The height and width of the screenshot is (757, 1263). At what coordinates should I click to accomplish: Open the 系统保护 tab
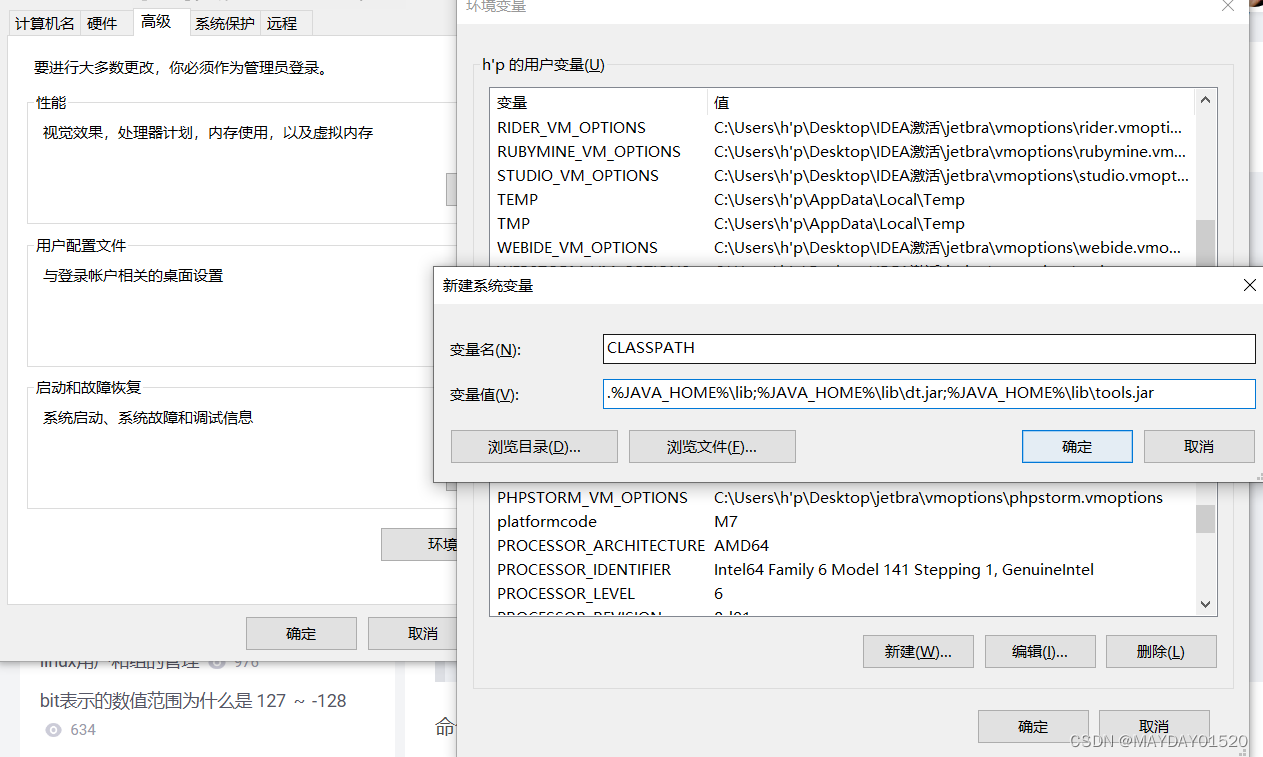point(224,23)
